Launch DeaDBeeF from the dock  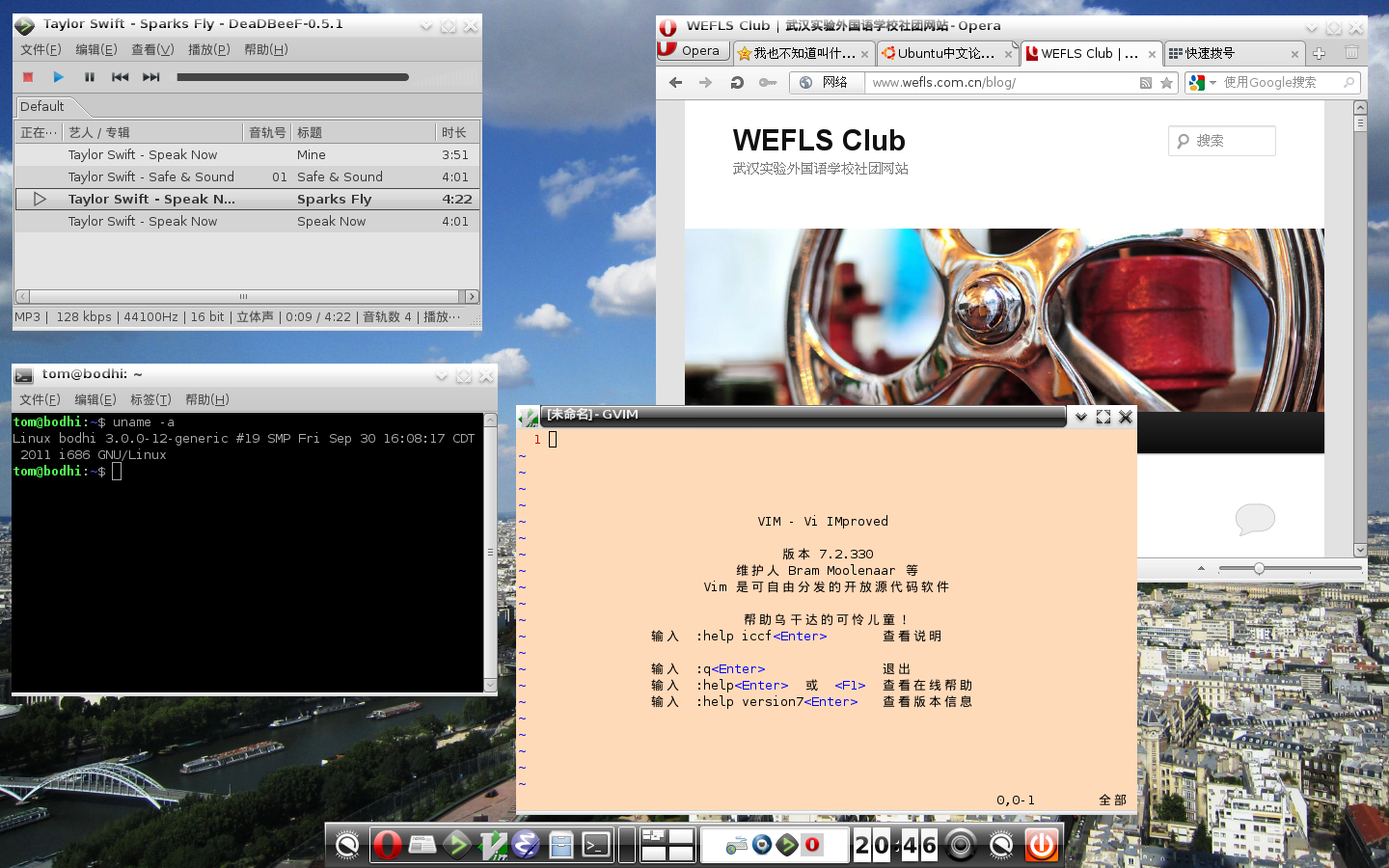pos(457,846)
